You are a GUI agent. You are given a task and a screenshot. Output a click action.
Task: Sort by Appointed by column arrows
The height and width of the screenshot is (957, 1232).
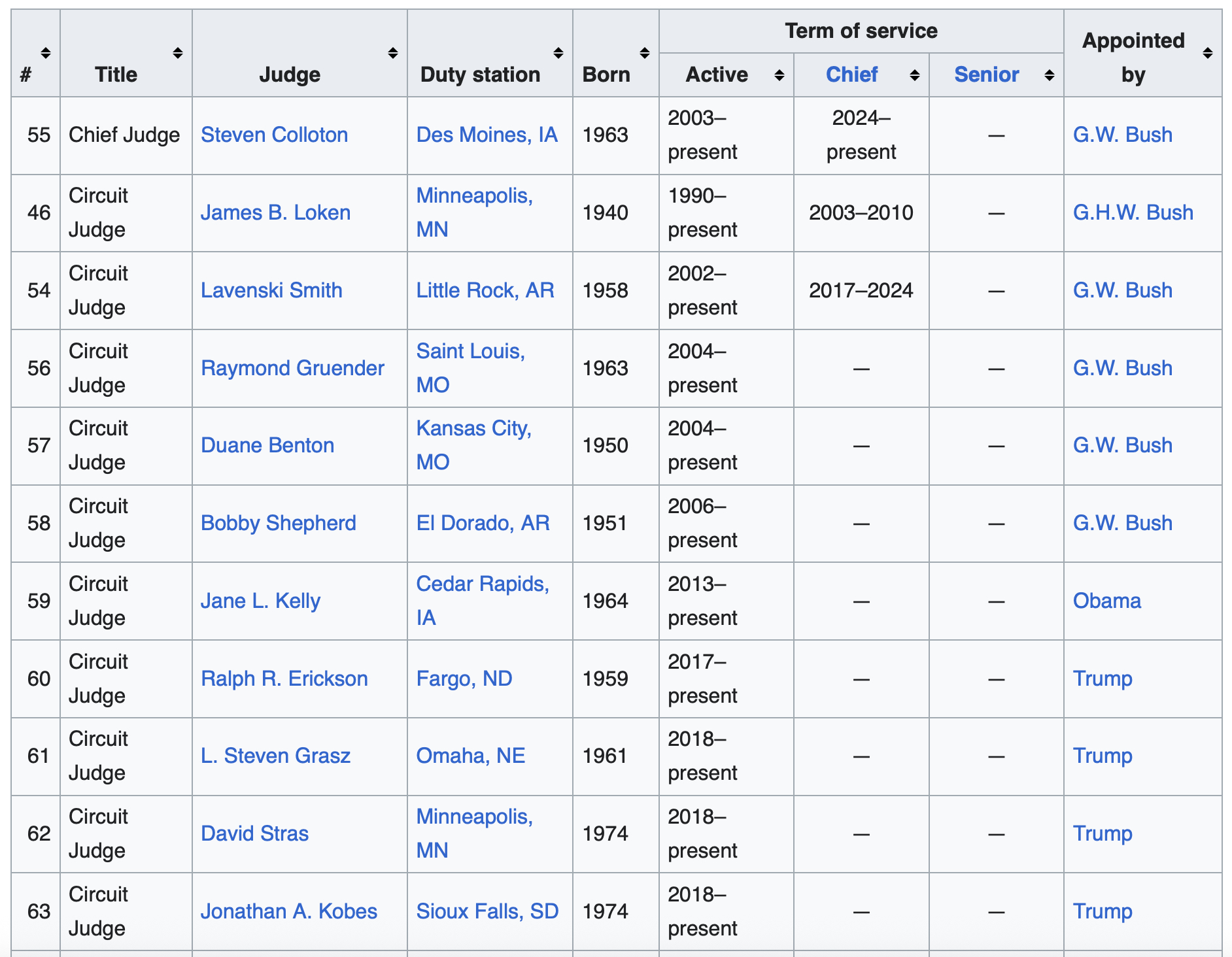click(x=1207, y=53)
